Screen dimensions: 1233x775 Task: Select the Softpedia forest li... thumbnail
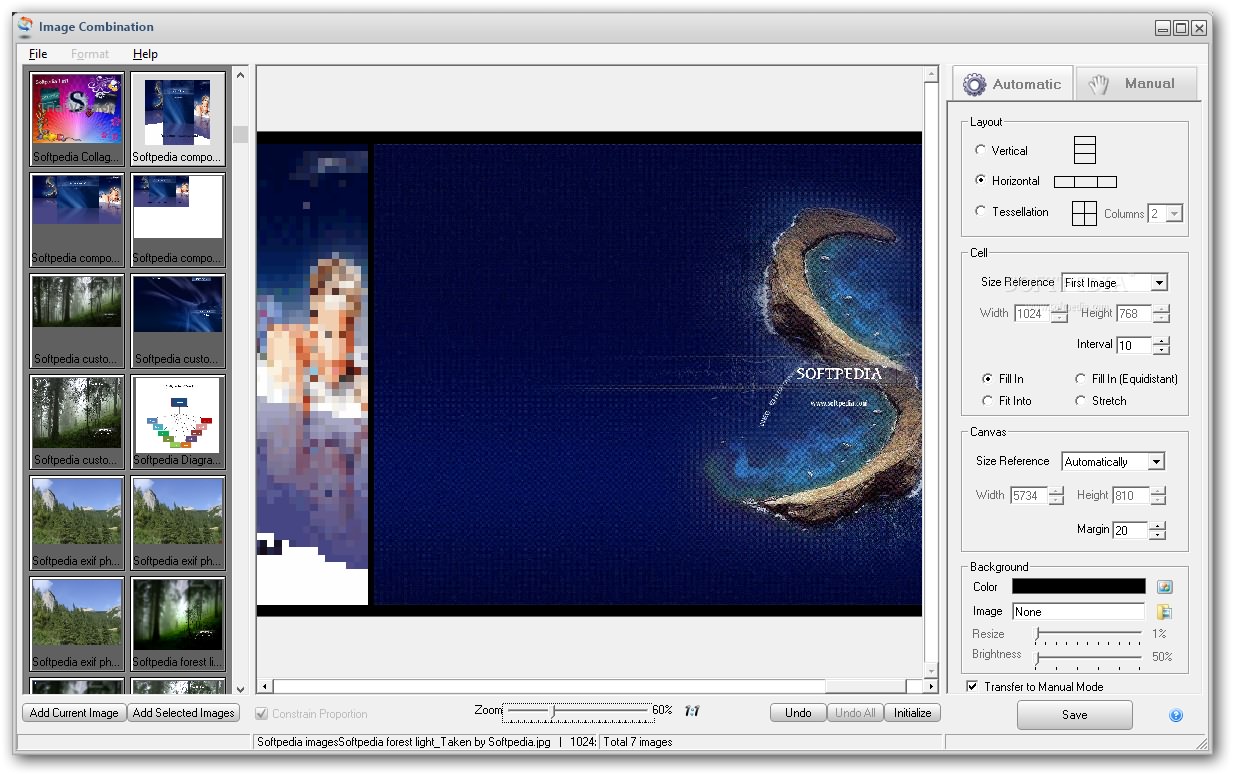pyautogui.click(x=178, y=623)
